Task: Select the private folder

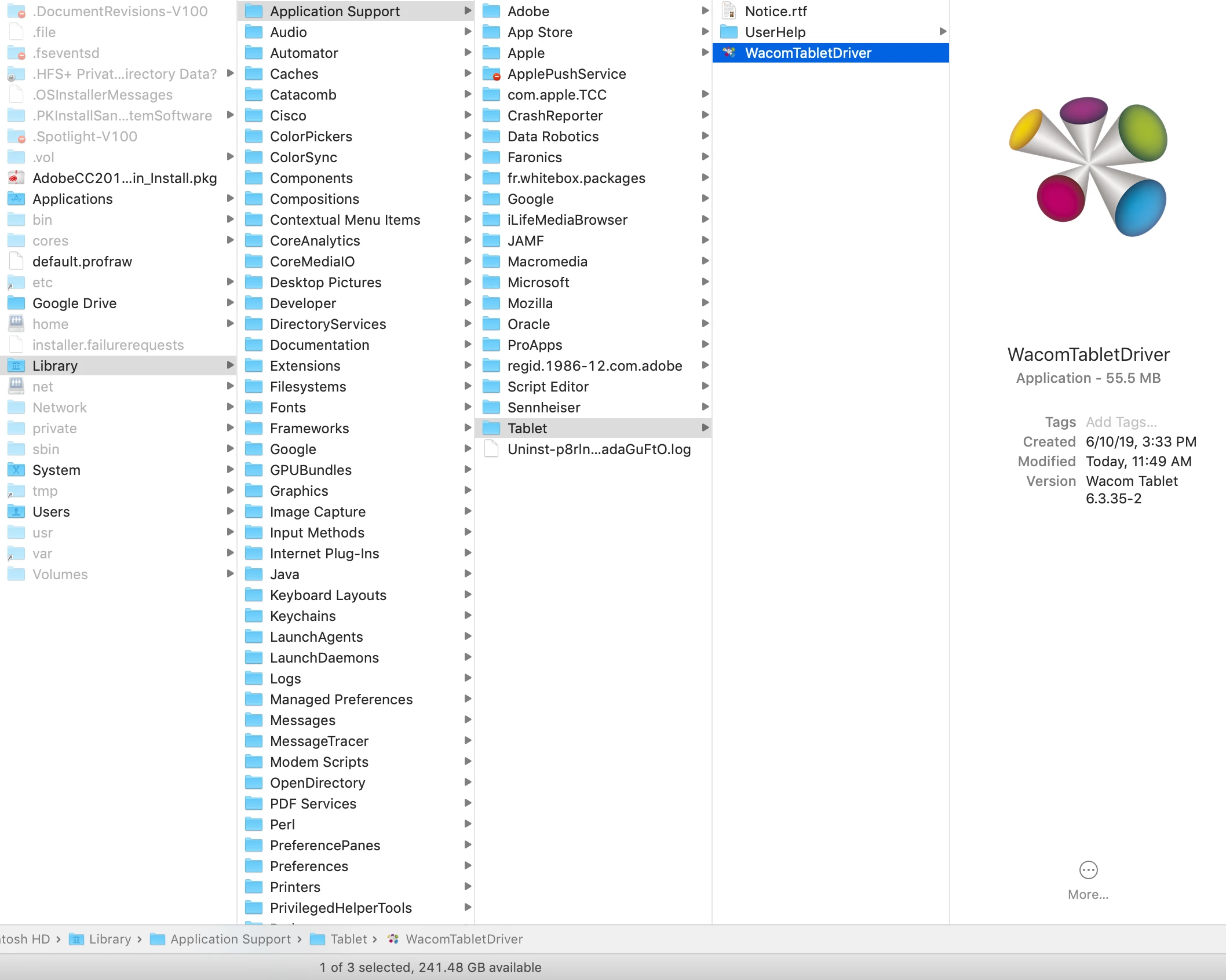Action: (x=118, y=428)
